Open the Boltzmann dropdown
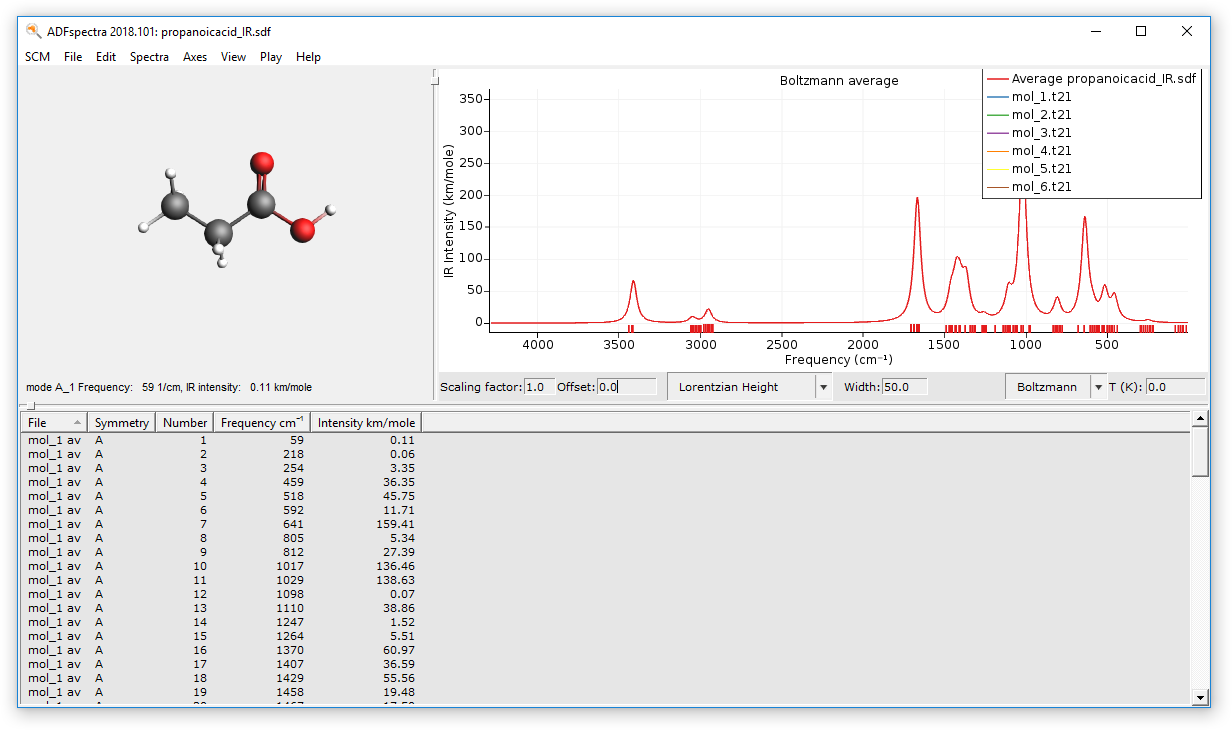This screenshot has height=730, width=1232. (x=1056, y=387)
